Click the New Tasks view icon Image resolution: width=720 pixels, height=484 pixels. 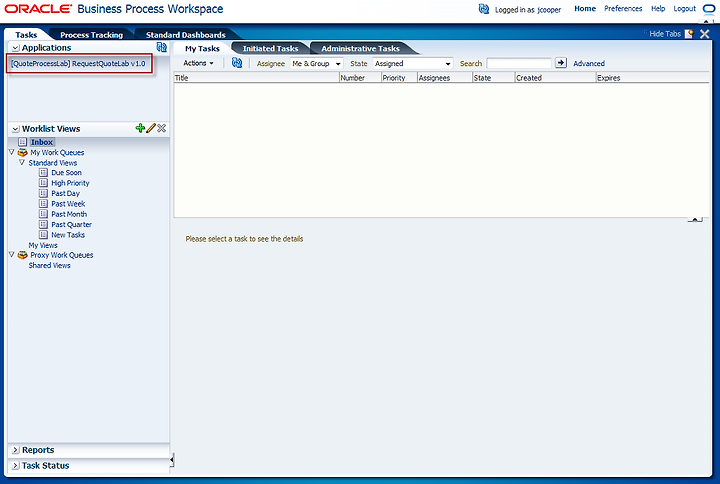tap(43, 235)
